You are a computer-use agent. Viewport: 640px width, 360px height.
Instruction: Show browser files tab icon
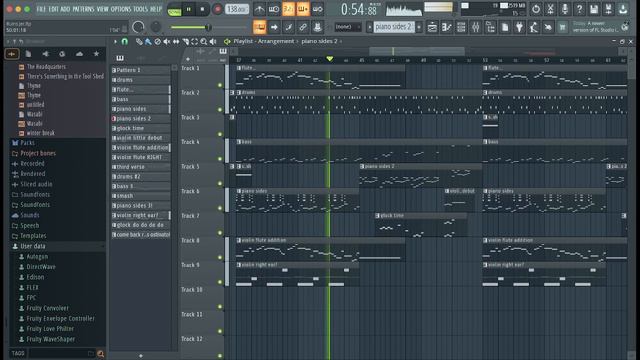[x=28, y=54]
